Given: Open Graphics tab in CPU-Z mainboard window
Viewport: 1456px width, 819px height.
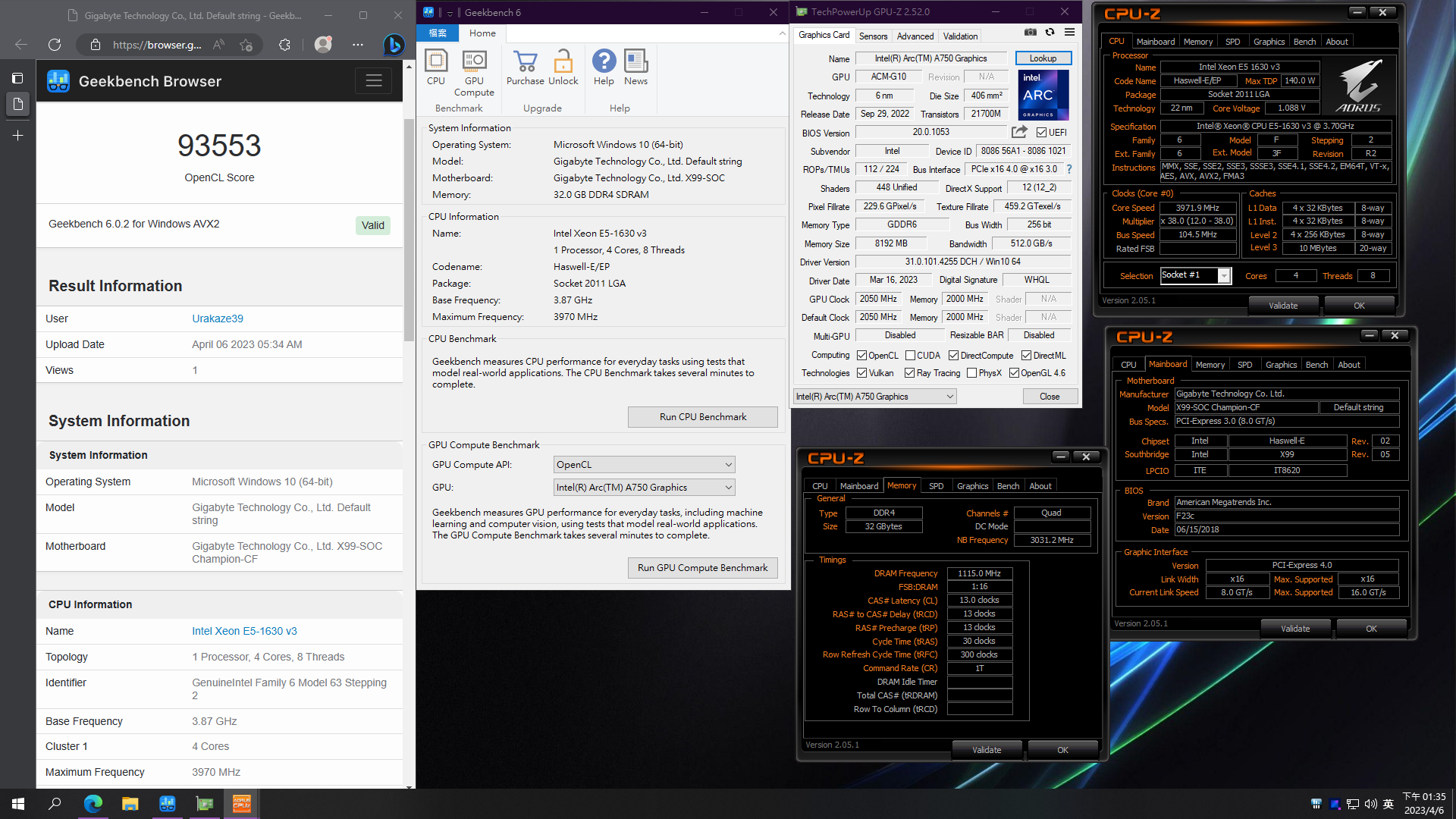Looking at the screenshot, I should pos(1281,365).
